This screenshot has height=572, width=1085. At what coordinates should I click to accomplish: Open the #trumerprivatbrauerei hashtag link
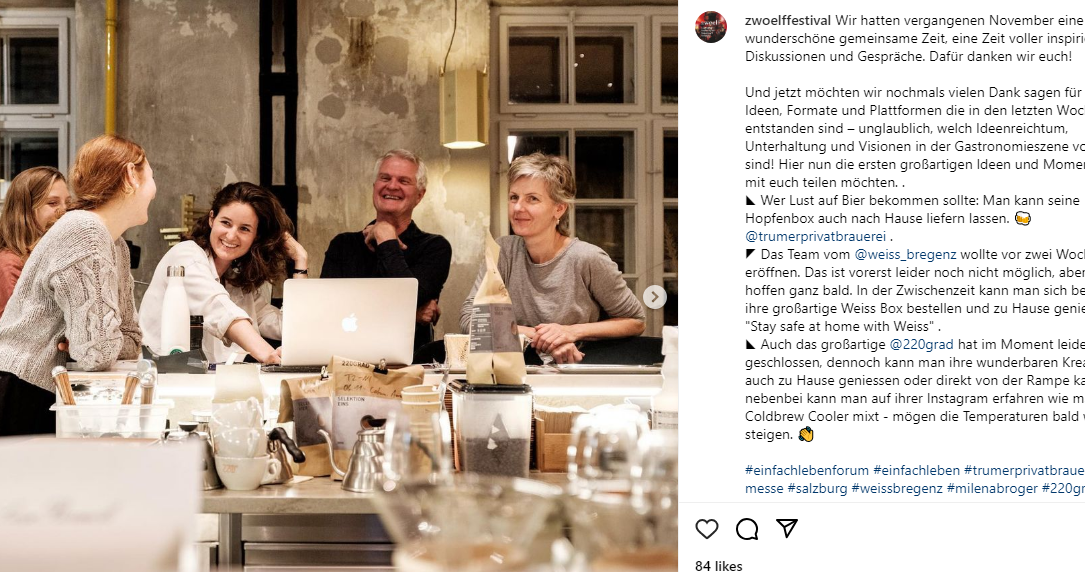pos(1024,470)
